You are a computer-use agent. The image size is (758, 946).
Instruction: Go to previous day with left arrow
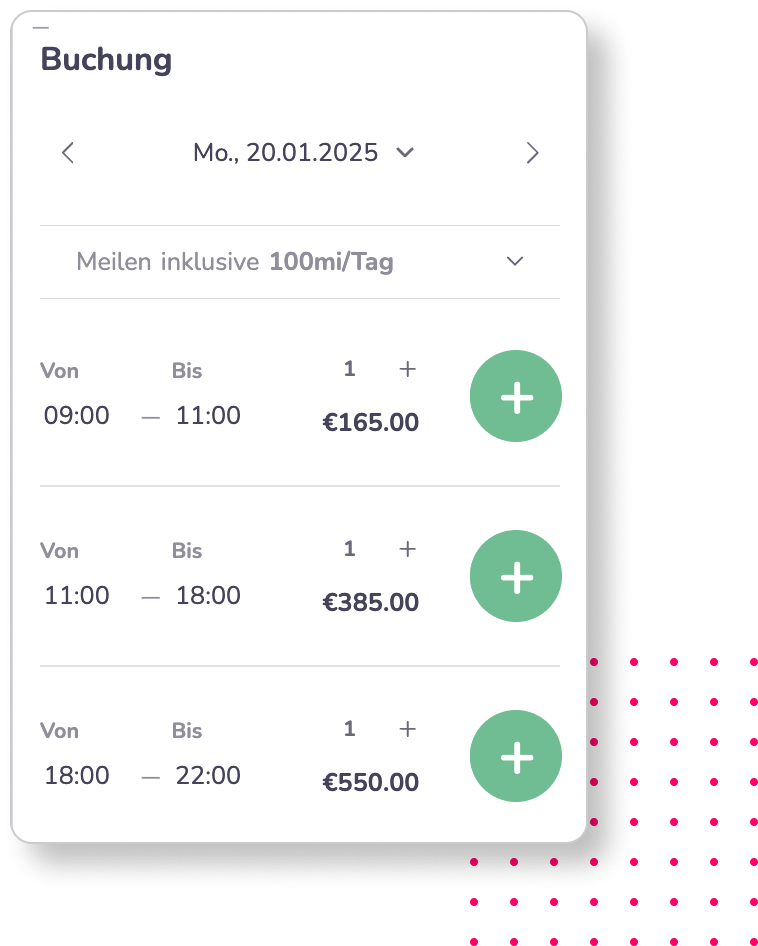[68, 153]
